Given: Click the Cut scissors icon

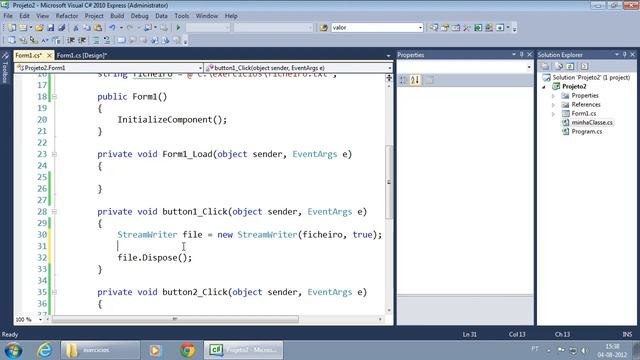Looking at the screenshot, I should 76,28.
